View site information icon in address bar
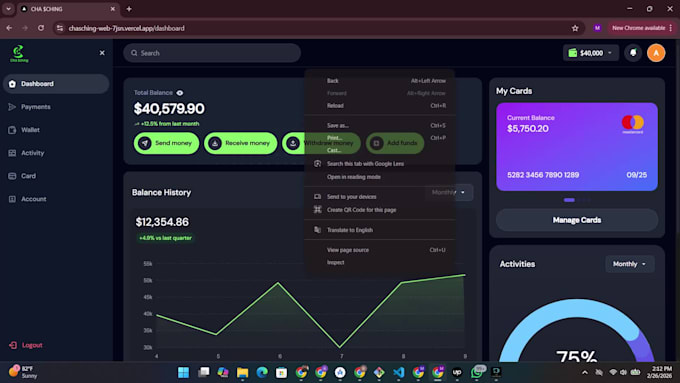680x383 pixels. click(60, 28)
